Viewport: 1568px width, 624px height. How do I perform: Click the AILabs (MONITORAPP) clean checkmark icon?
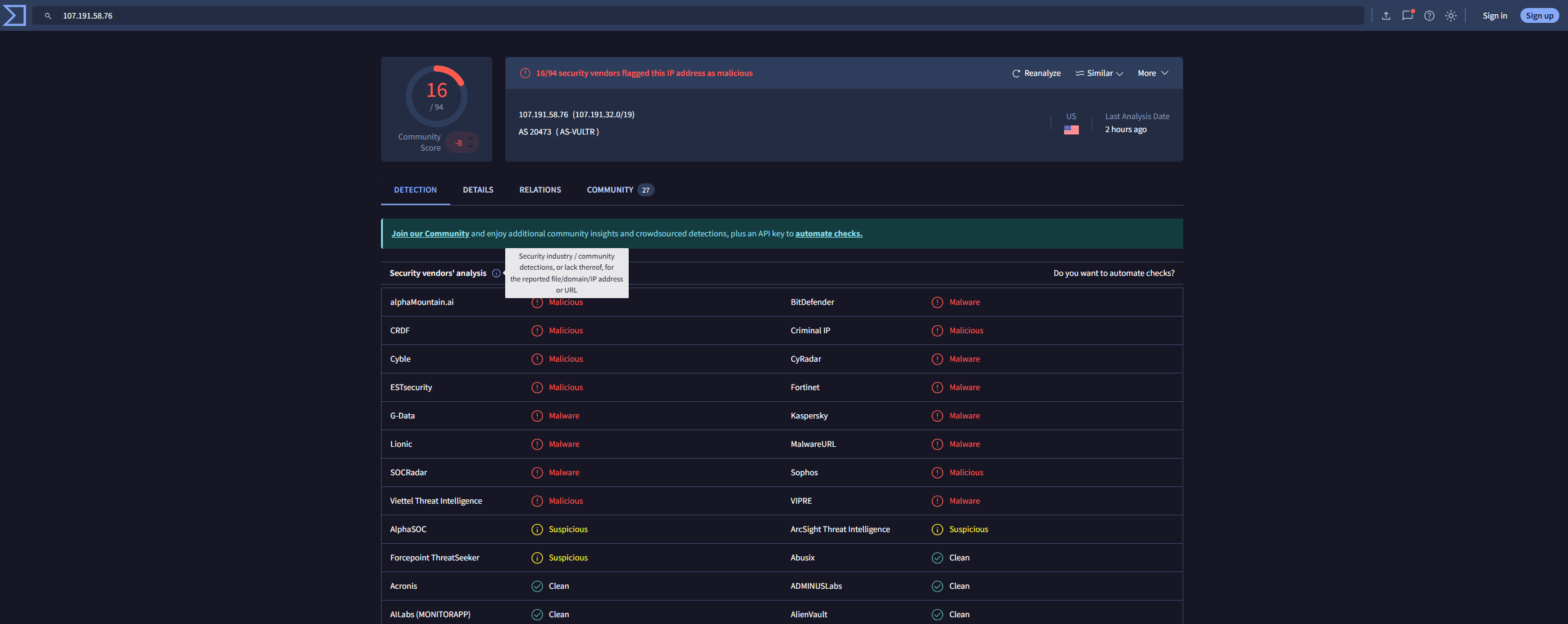click(x=537, y=615)
